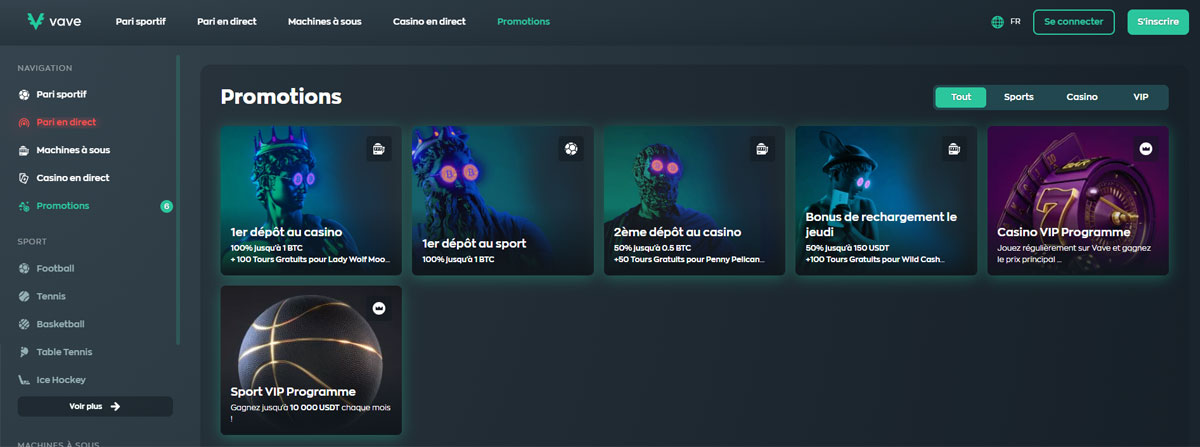
Task: Click the SPORT section label in sidebar
Action: (32, 241)
